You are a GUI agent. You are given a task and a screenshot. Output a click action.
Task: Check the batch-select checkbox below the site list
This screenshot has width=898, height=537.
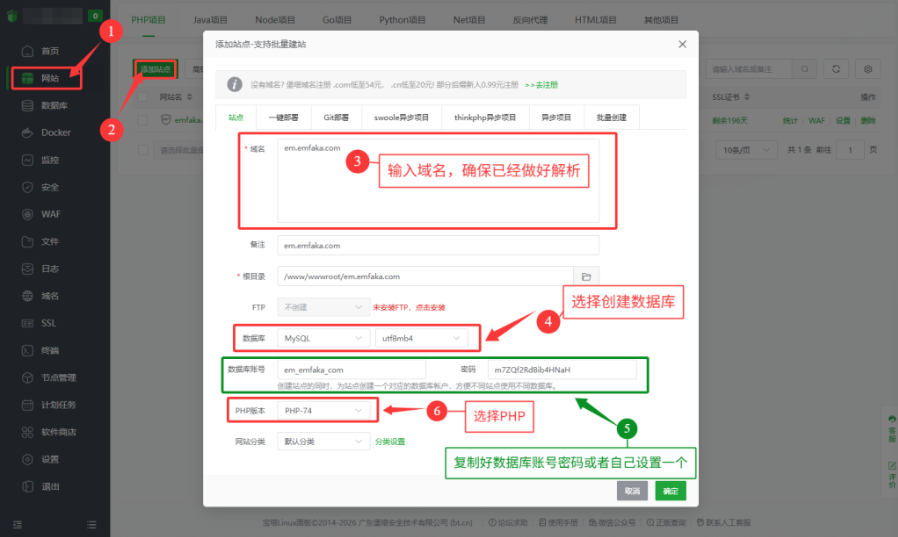143,150
